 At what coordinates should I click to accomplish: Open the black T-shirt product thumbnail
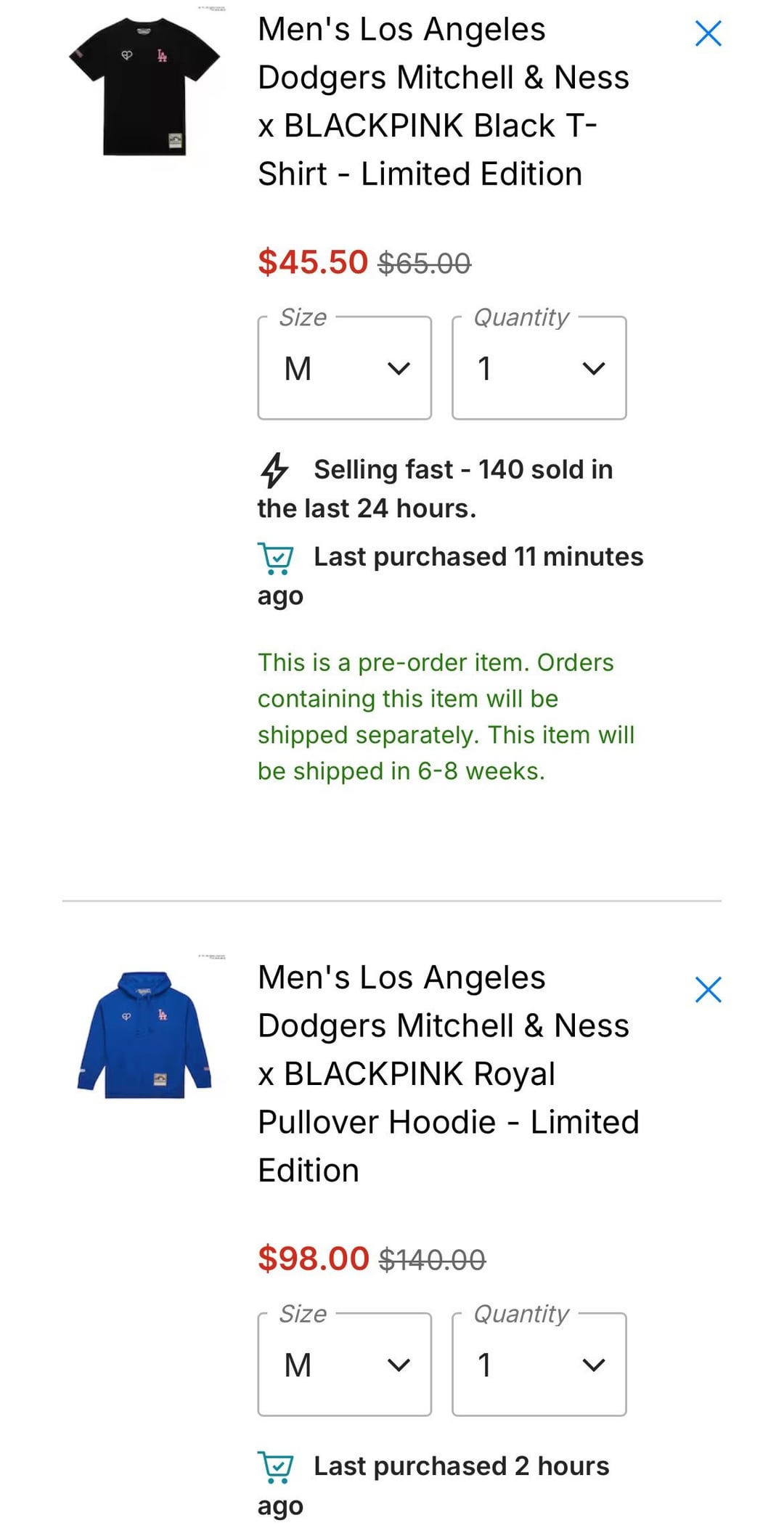[144, 86]
